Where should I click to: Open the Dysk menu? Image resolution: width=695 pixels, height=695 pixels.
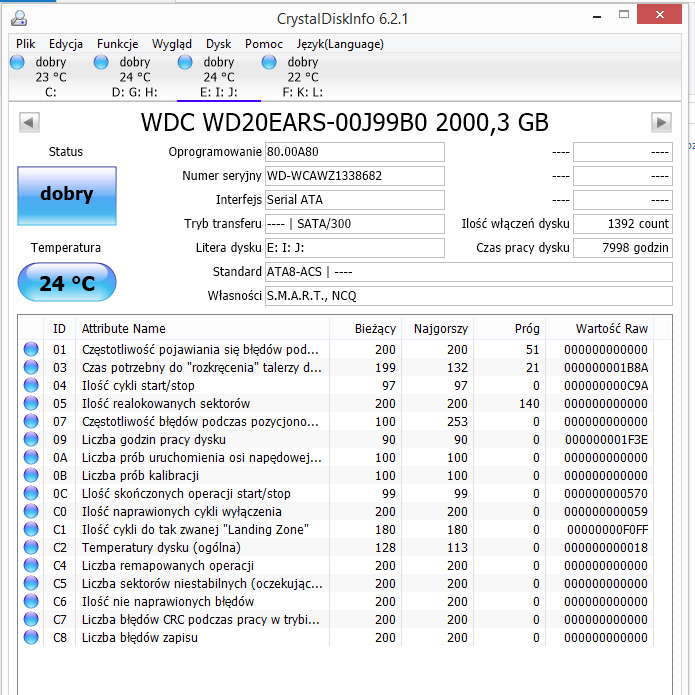219,44
